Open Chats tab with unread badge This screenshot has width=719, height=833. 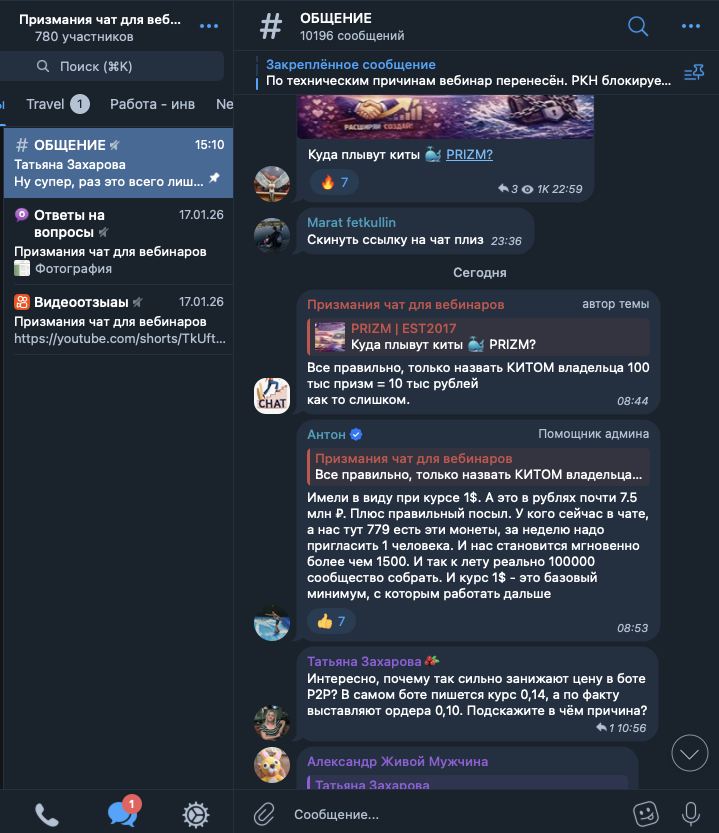(124, 812)
